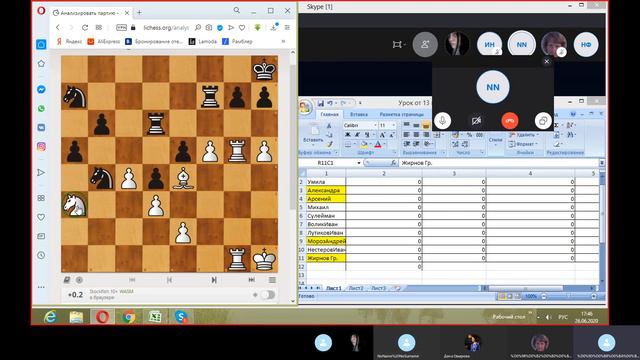The image size is (640, 360).
Task: Toggle Opera VPN badge in address bar
Action: pos(121,27)
